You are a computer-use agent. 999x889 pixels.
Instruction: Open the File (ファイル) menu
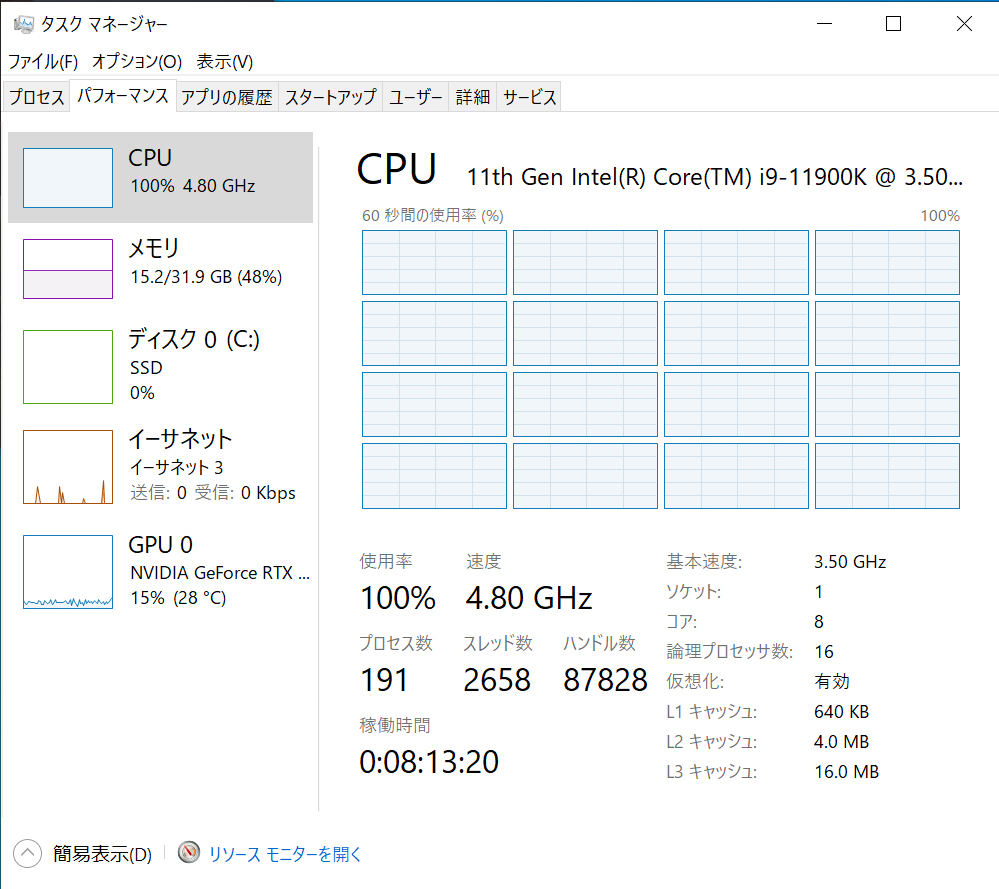coord(43,62)
